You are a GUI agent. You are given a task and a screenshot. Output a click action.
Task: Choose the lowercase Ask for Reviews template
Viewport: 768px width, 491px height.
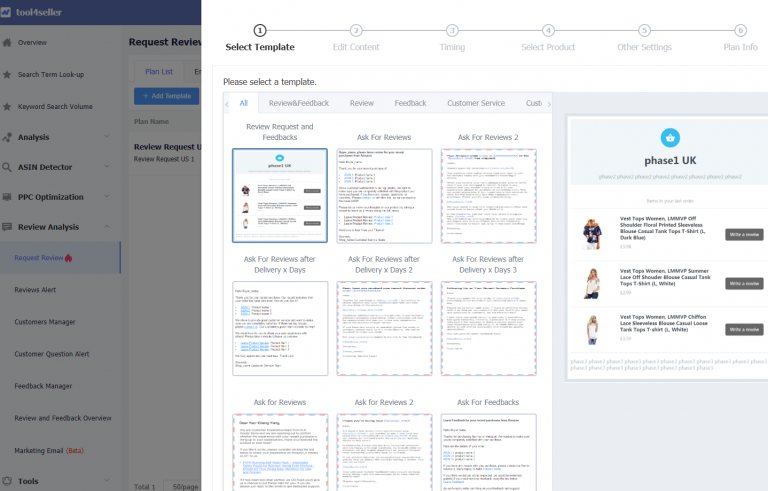pos(280,452)
